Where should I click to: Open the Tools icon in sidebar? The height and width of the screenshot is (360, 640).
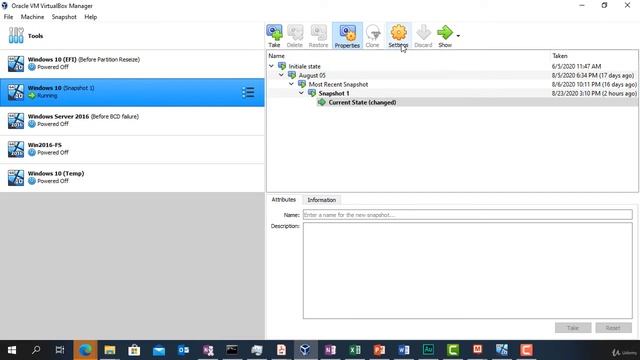pyautogui.click(x=16, y=36)
